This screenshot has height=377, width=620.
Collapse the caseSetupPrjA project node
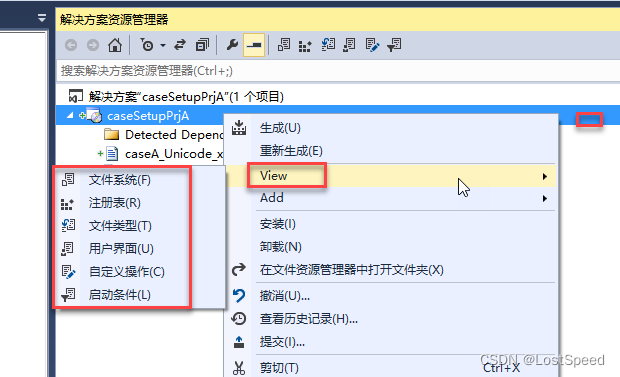coord(70,116)
